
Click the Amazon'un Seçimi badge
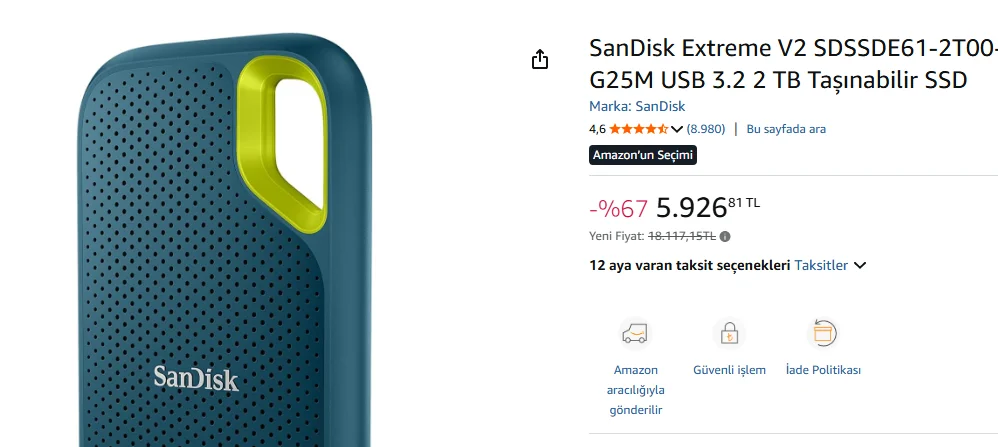pos(643,155)
